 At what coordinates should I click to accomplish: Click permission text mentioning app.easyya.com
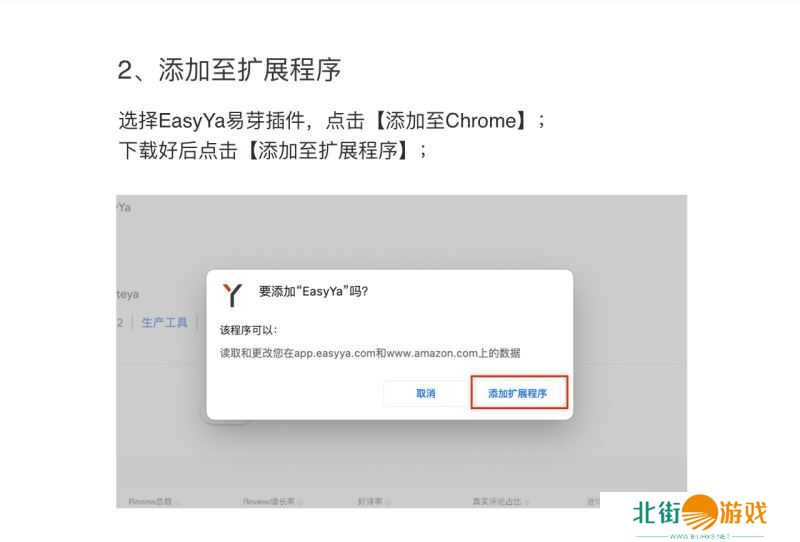tap(370, 353)
